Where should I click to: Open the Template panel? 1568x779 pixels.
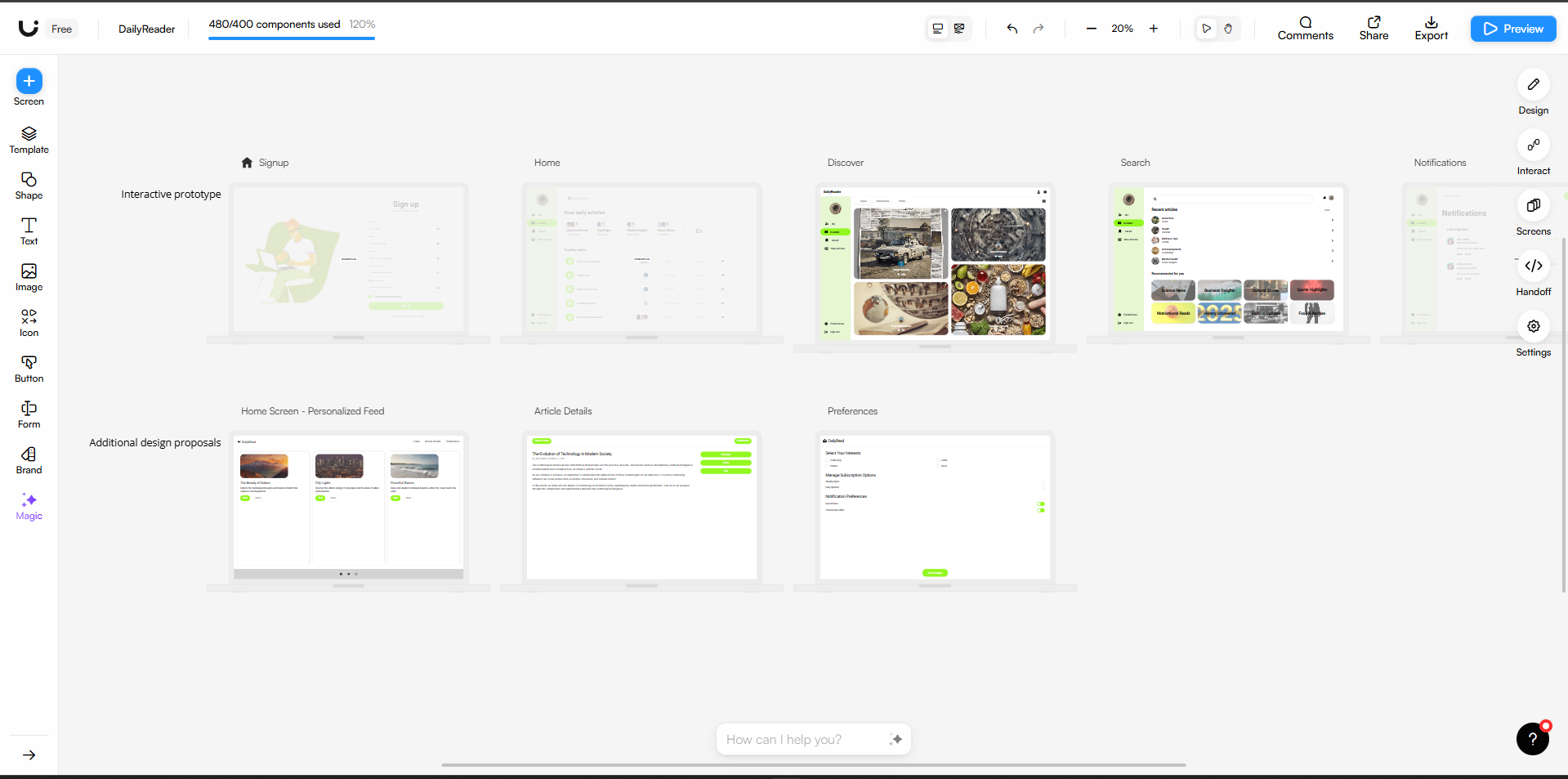tap(29, 140)
